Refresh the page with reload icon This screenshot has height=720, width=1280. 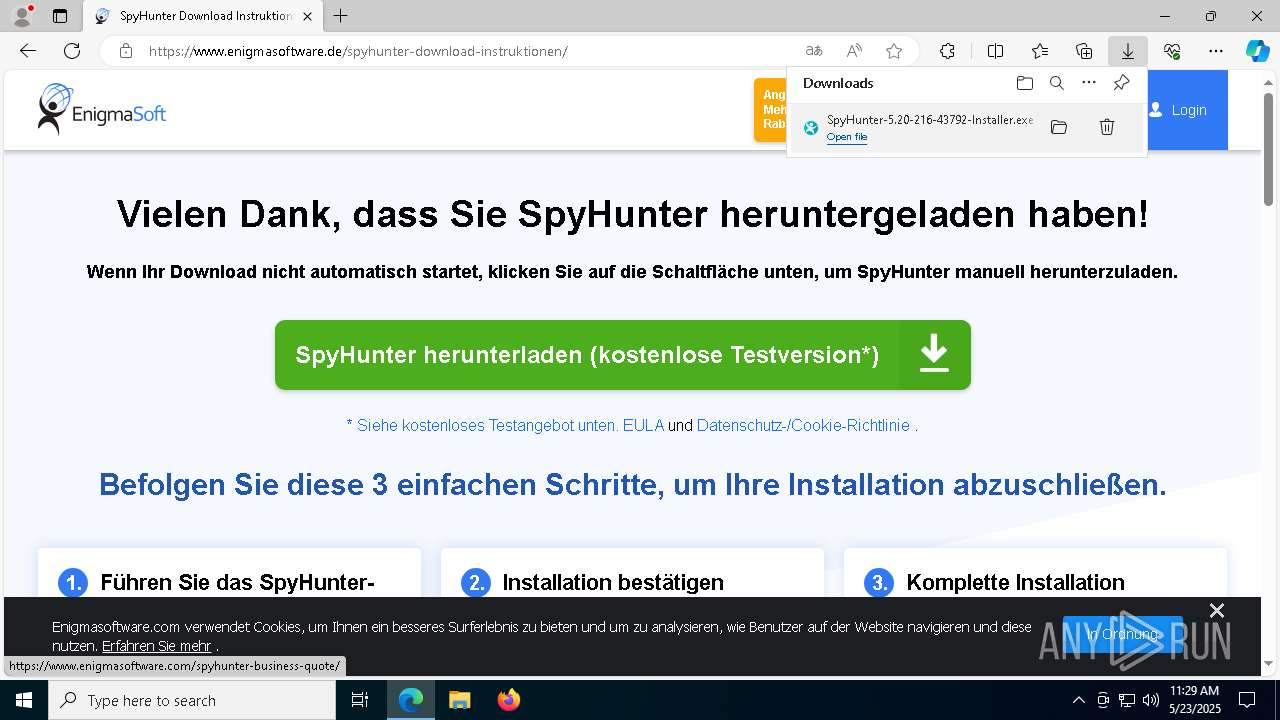(x=72, y=51)
